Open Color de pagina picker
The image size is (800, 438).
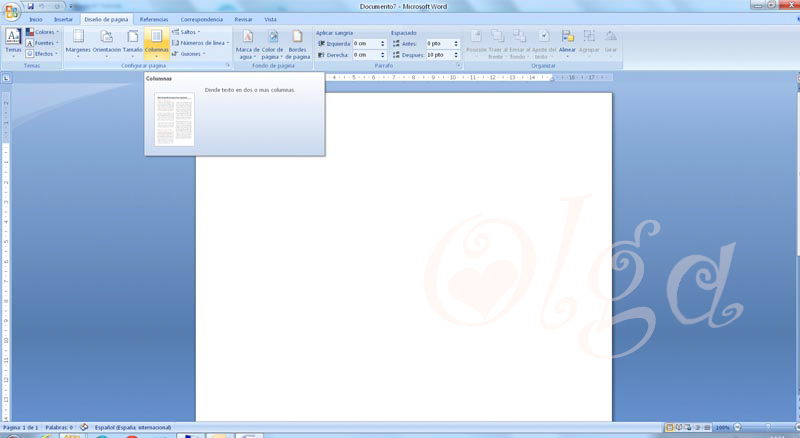(x=272, y=44)
